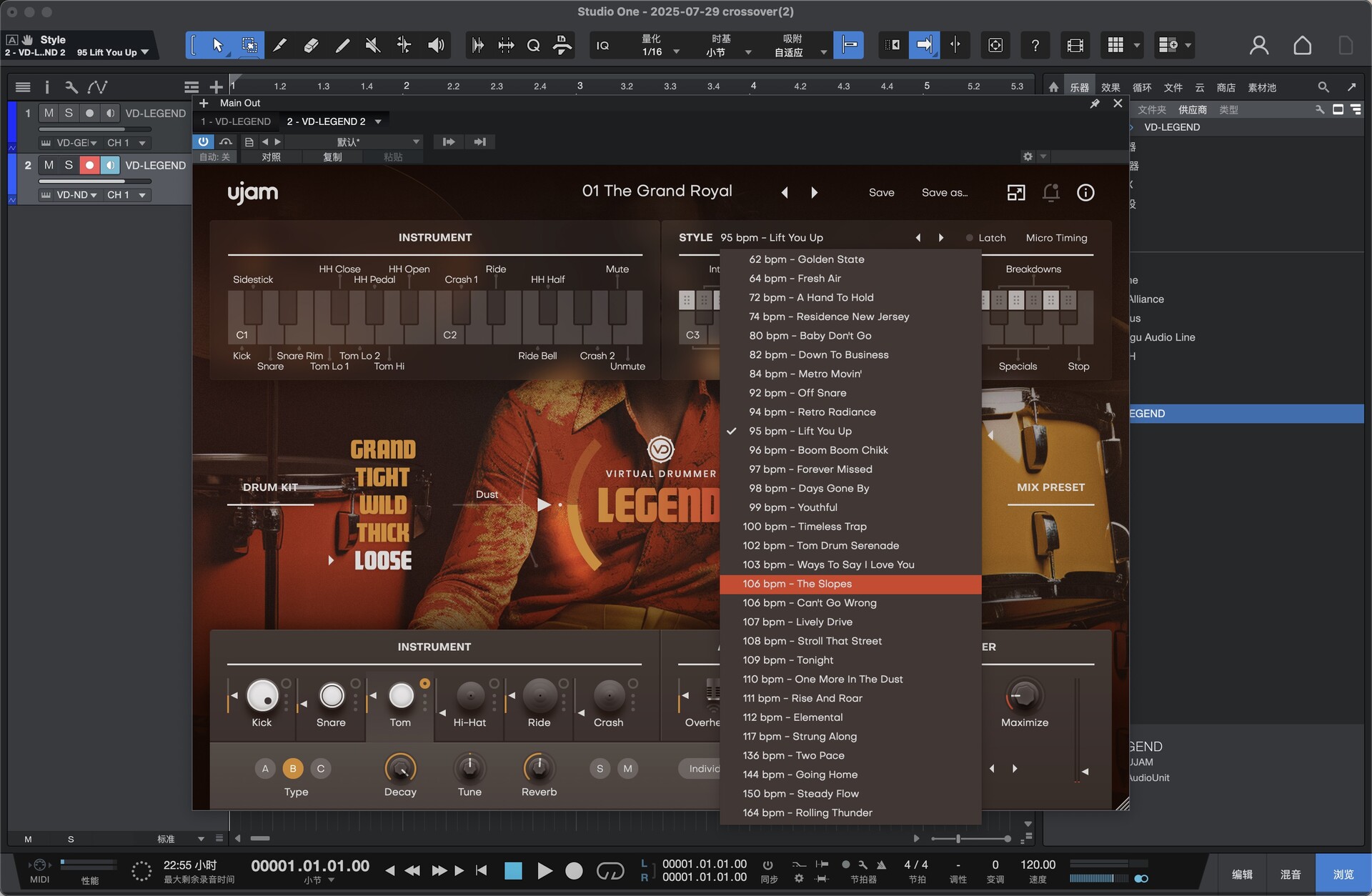The height and width of the screenshot is (896, 1372).
Task: Choose 106 bpm - The Slopes style
Action: 850,584
